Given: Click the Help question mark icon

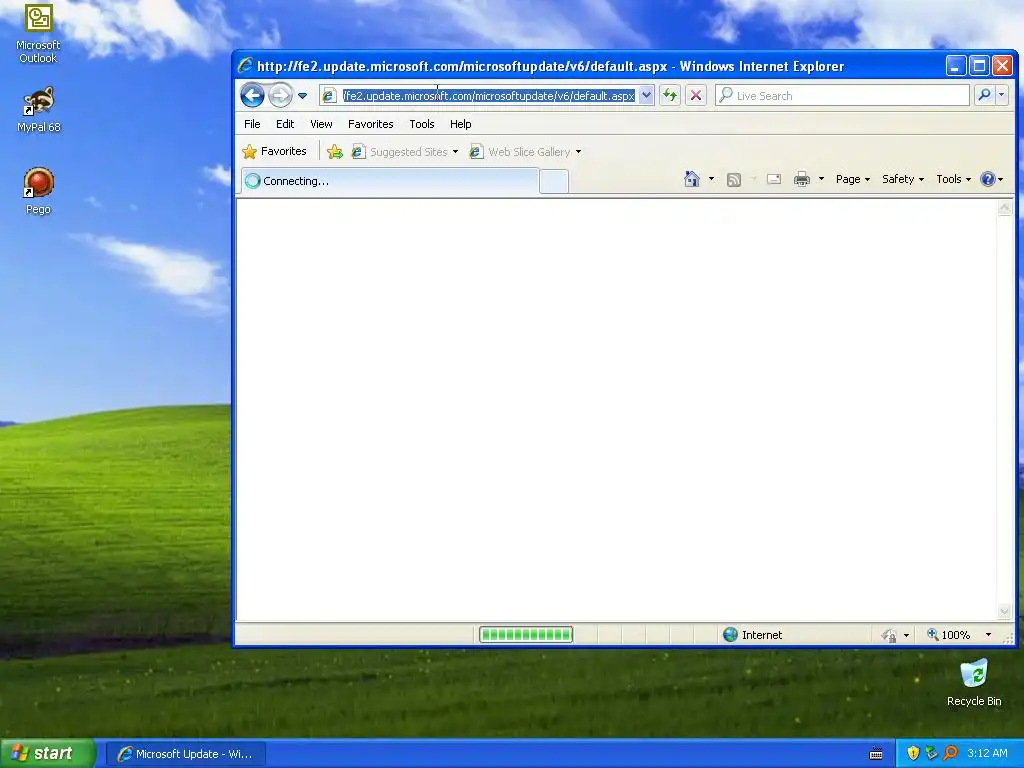Looking at the screenshot, I should 988,179.
